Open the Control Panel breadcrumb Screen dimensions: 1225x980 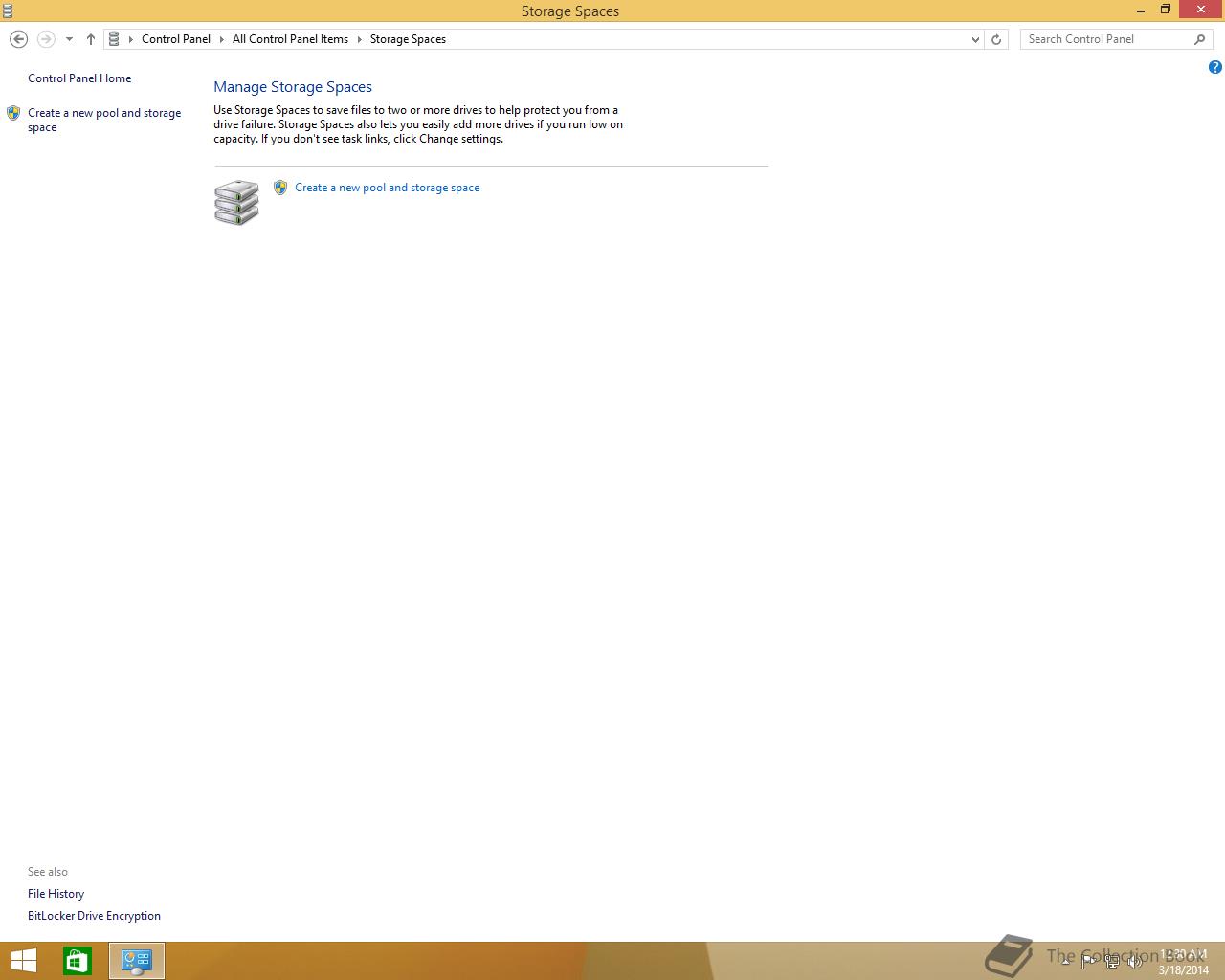176,39
